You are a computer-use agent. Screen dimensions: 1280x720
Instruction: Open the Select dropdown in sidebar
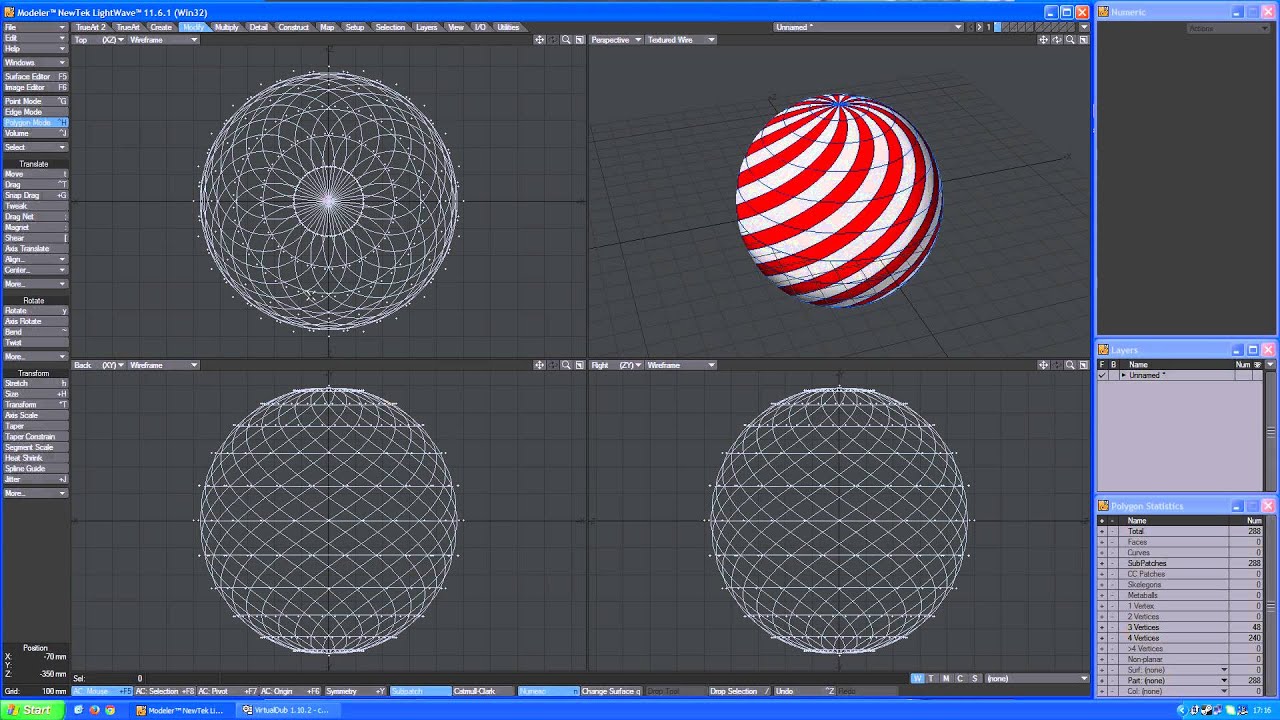pyautogui.click(x=35, y=147)
